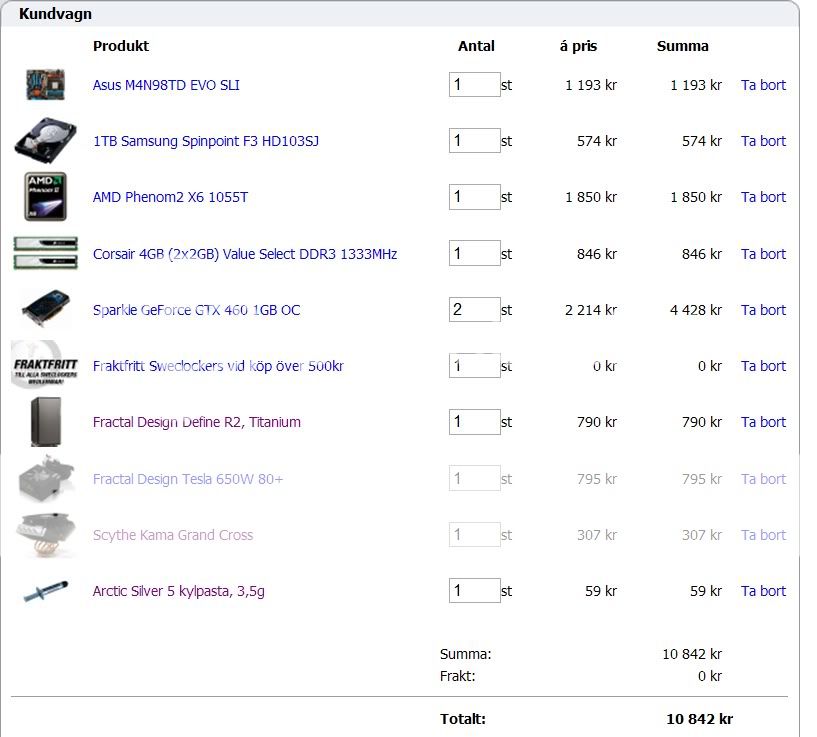Image resolution: width=817 pixels, height=737 pixels.
Task: Click the Samsung hard drive product image
Action: 45,141
